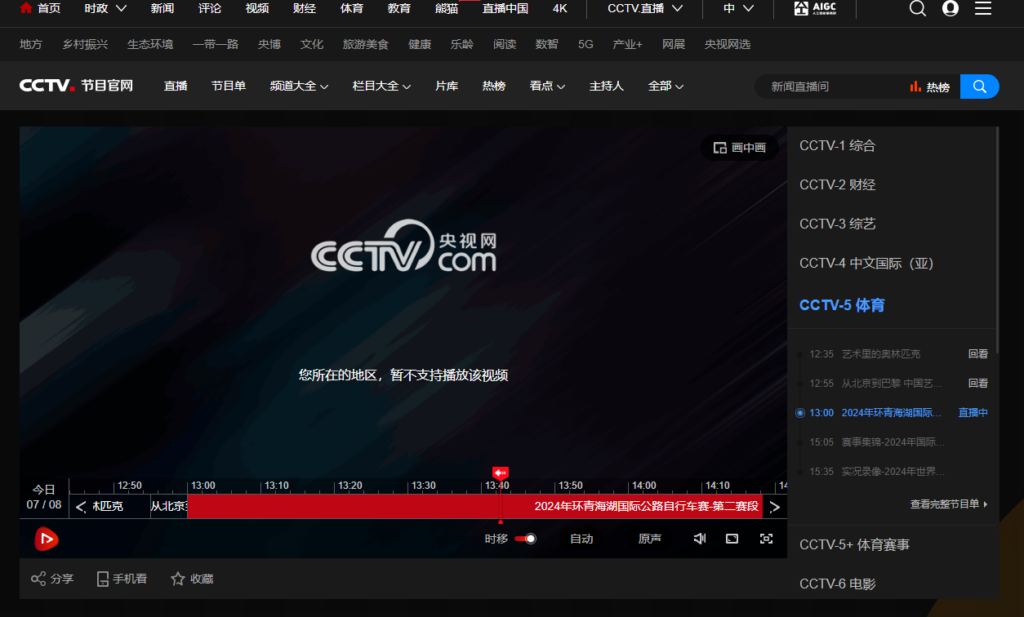Toggle the 时移 time-shift switch
Screen dimensions: 1024x617
coord(526,539)
